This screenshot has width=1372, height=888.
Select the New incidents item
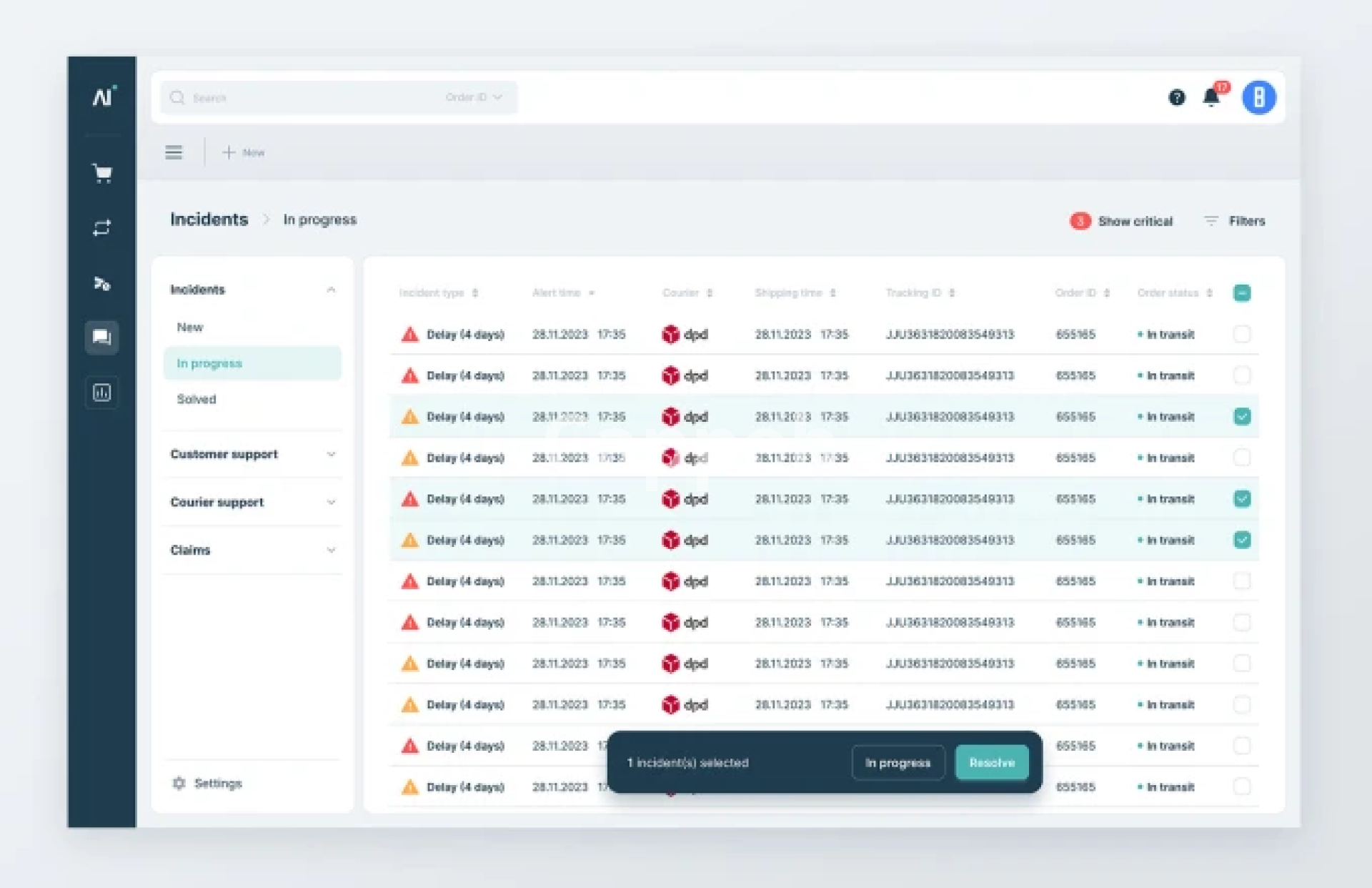(x=190, y=327)
